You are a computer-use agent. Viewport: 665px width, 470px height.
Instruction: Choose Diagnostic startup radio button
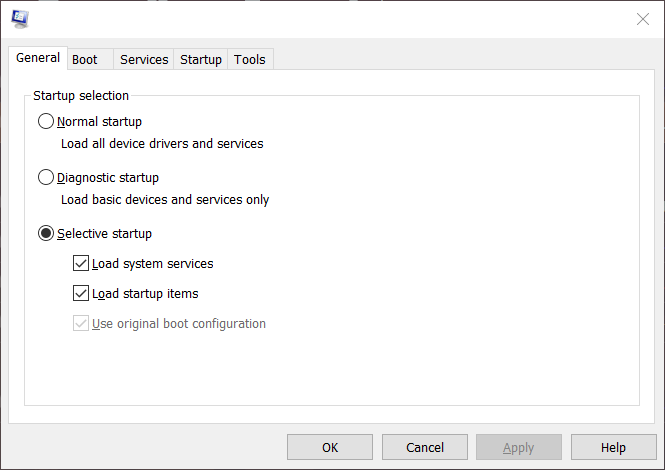pos(46,177)
